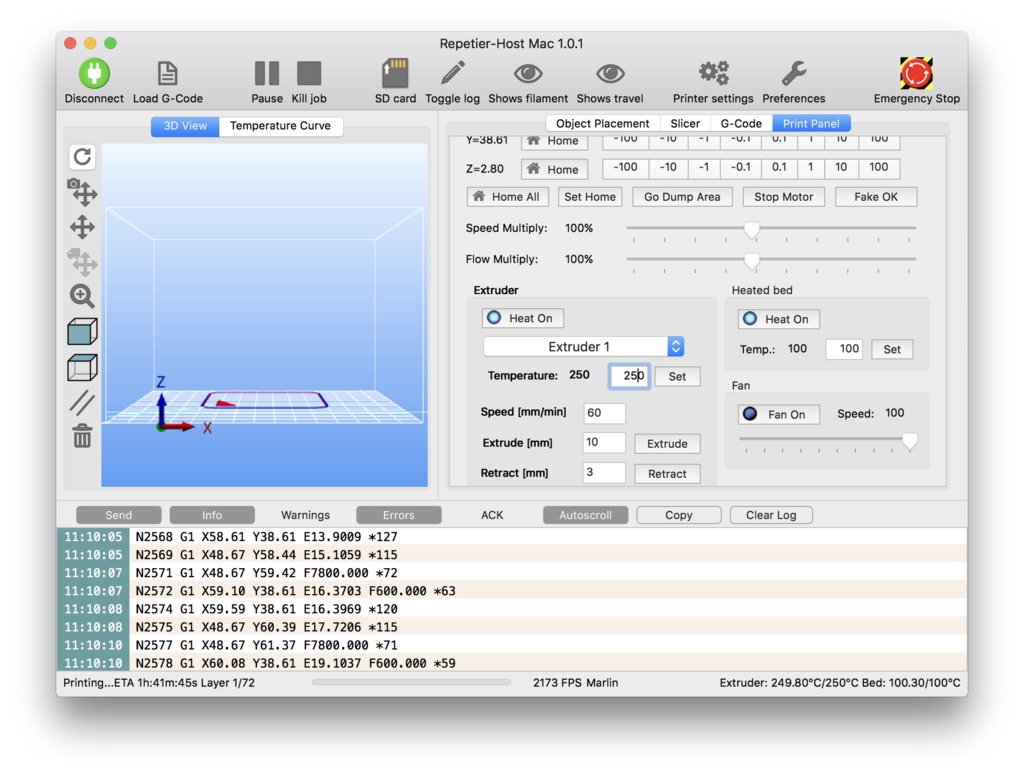
Task: Switch to 3D View tab
Action: 185,126
